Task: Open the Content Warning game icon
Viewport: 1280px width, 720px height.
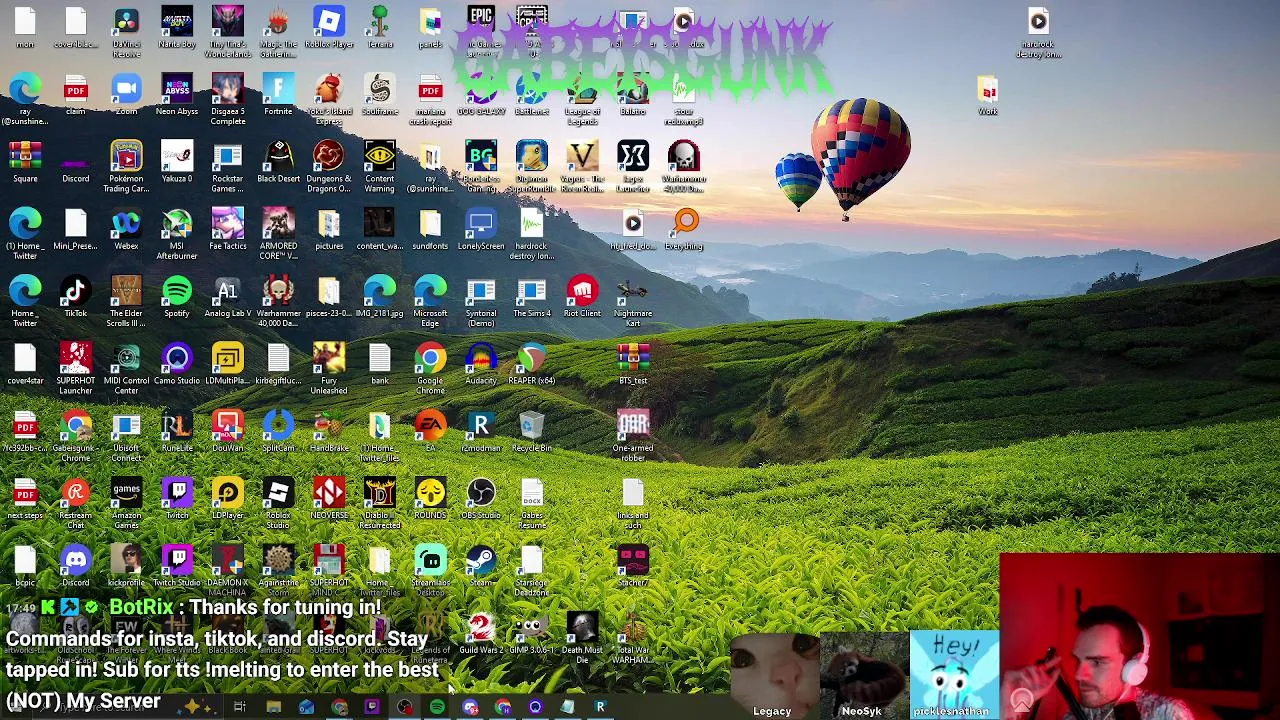Action: click(x=380, y=165)
